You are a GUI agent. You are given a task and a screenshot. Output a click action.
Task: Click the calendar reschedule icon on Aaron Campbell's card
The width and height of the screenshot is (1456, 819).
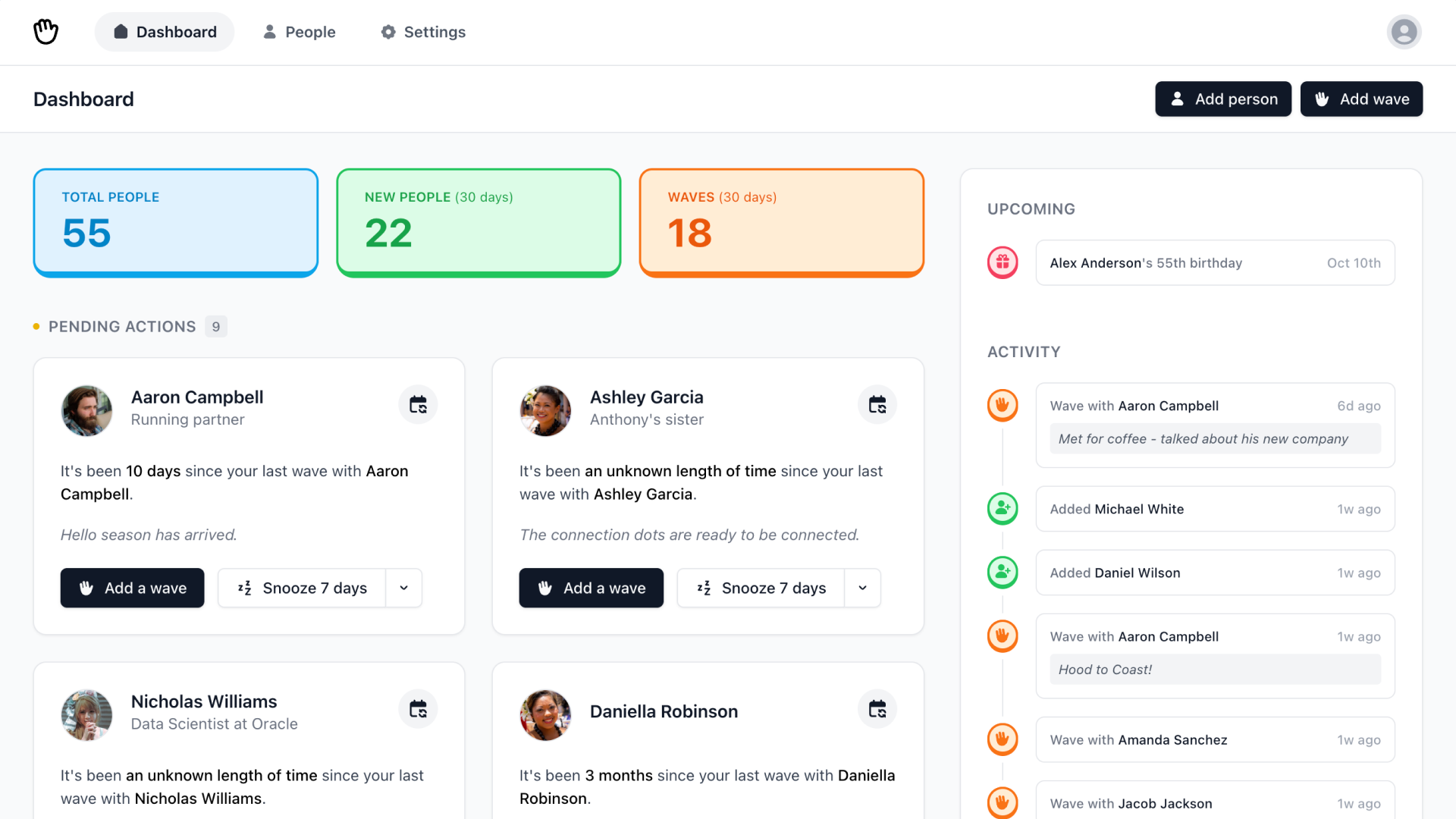(418, 404)
